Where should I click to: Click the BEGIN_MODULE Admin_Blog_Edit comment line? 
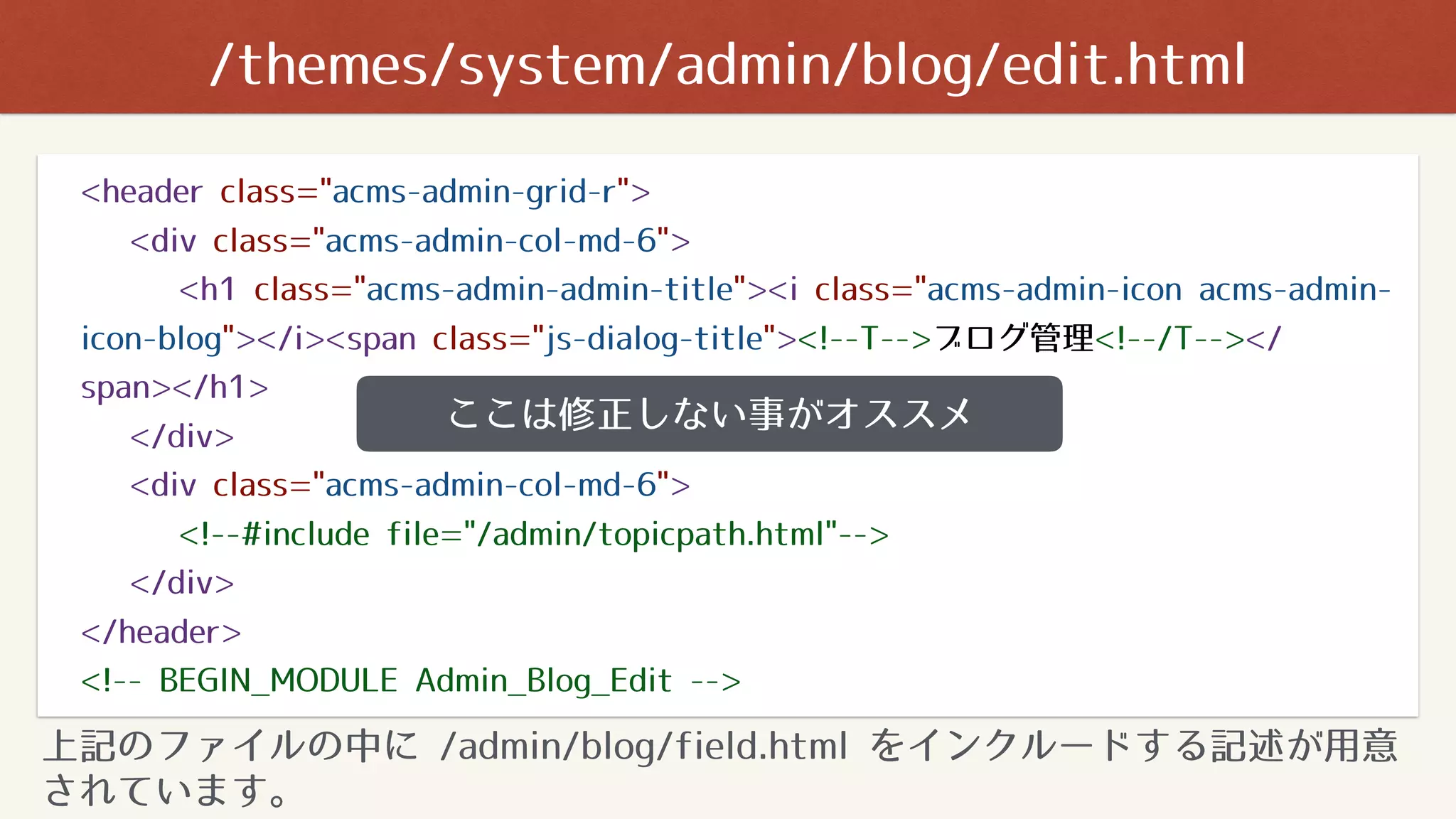[x=410, y=680]
